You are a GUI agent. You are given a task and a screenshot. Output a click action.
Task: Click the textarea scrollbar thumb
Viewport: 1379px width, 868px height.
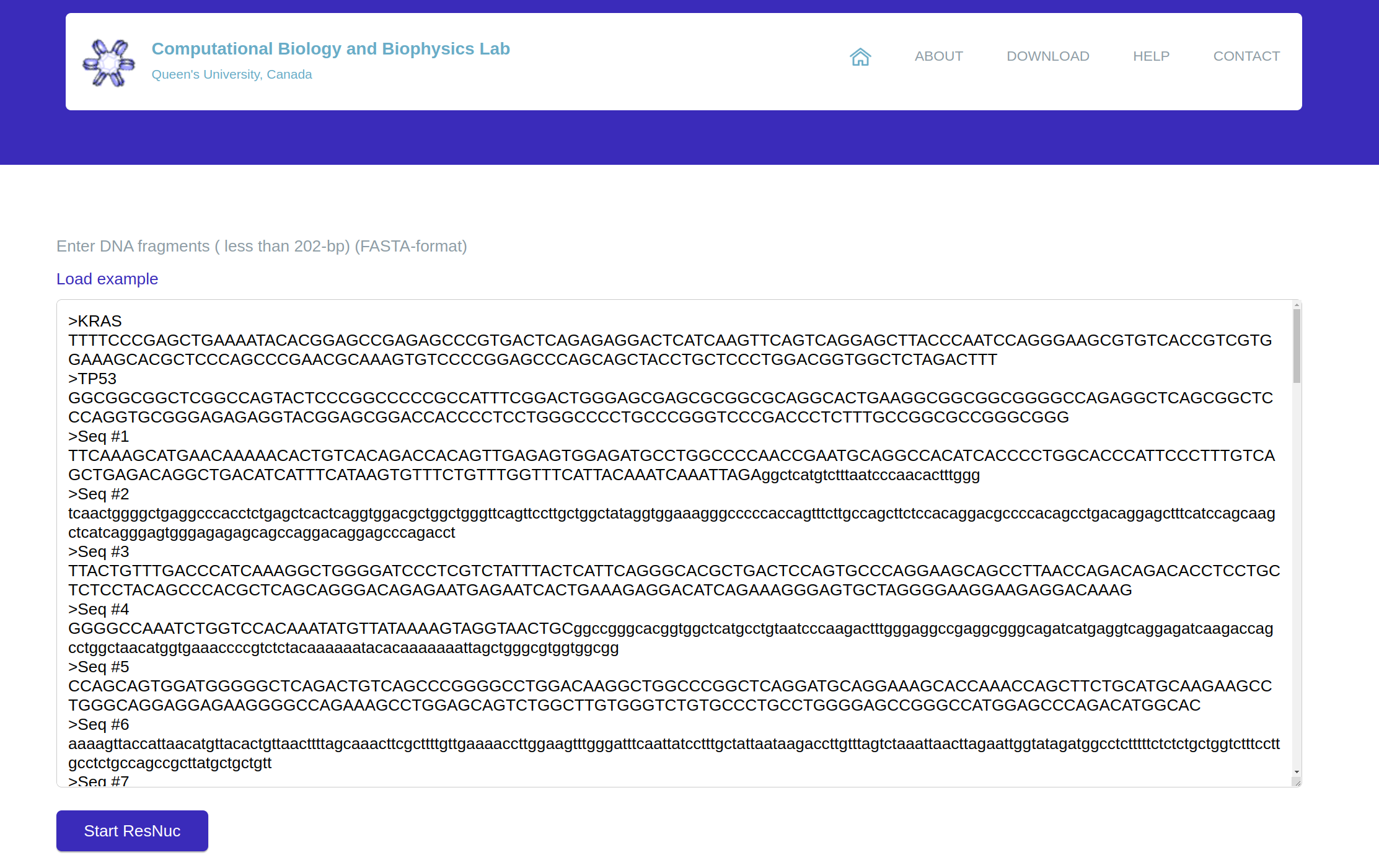pyautogui.click(x=1297, y=346)
